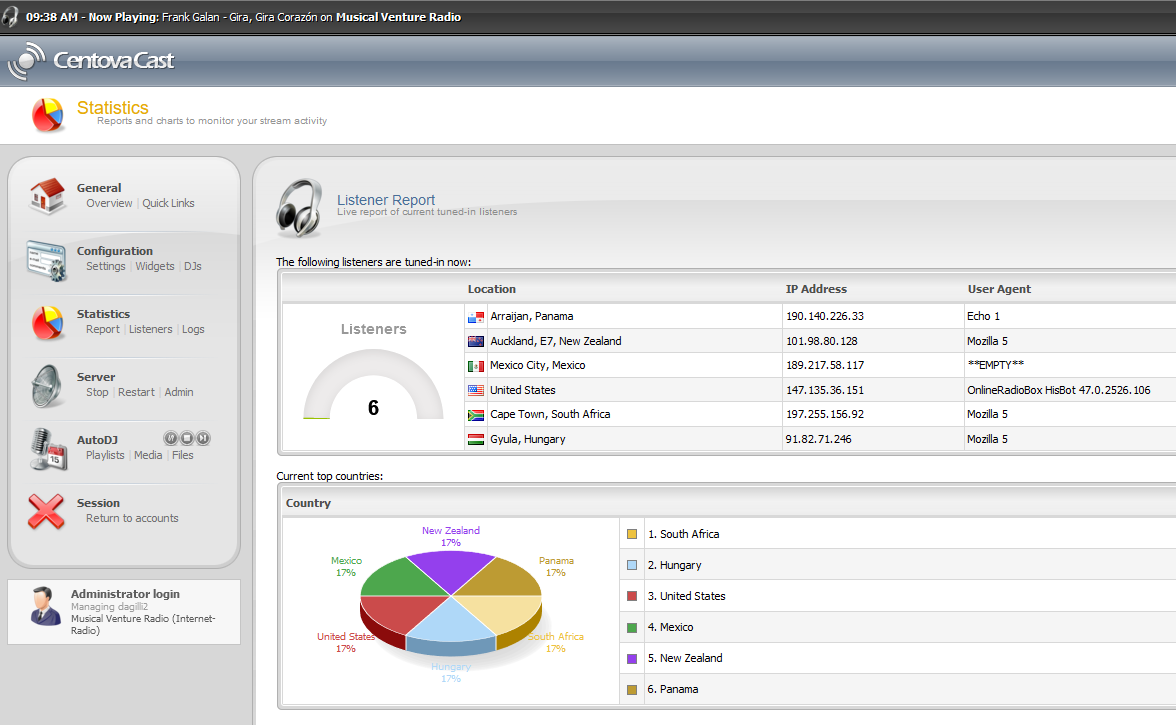Open the Overview link under General
This screenshot has width=1176, height=725.
[109, 204]
